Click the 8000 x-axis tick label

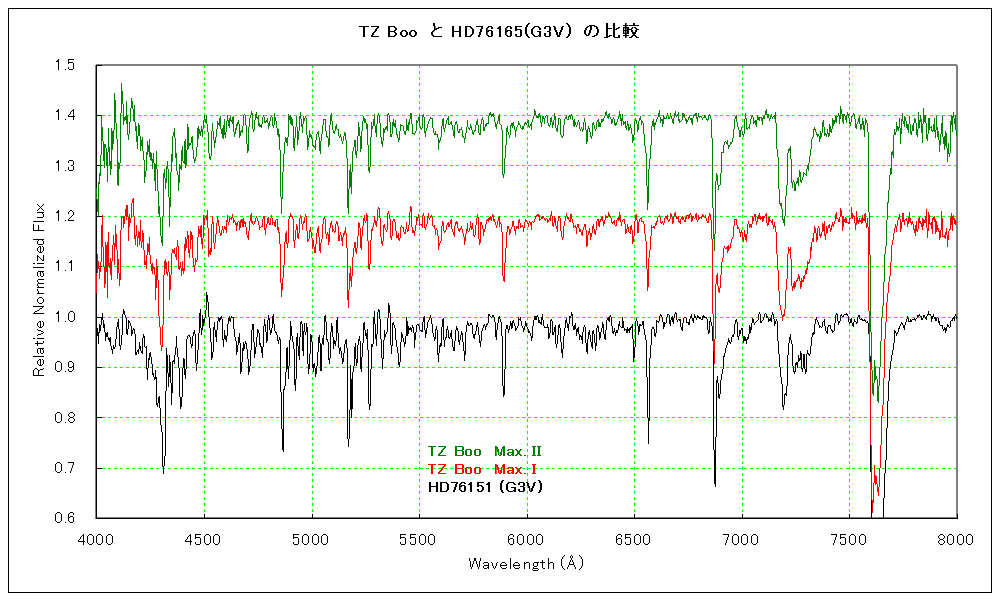coord(956,537)
